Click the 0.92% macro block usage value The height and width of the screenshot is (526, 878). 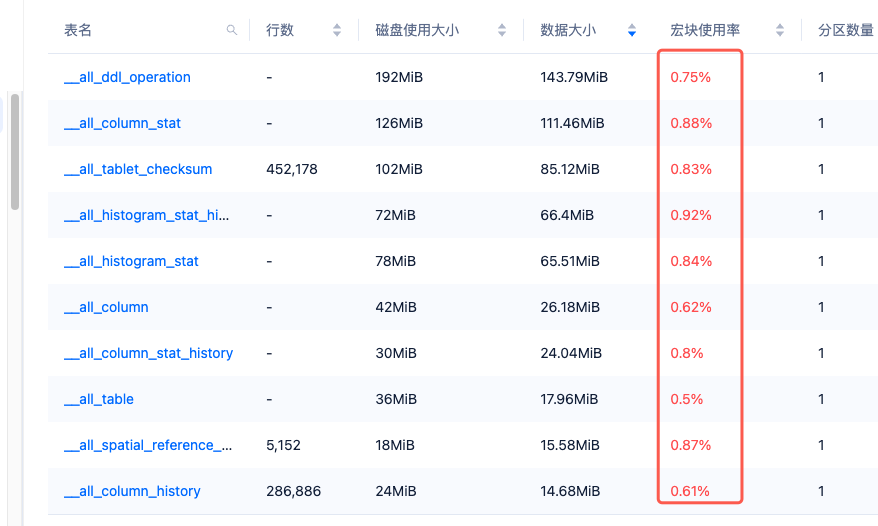point(691,215)
